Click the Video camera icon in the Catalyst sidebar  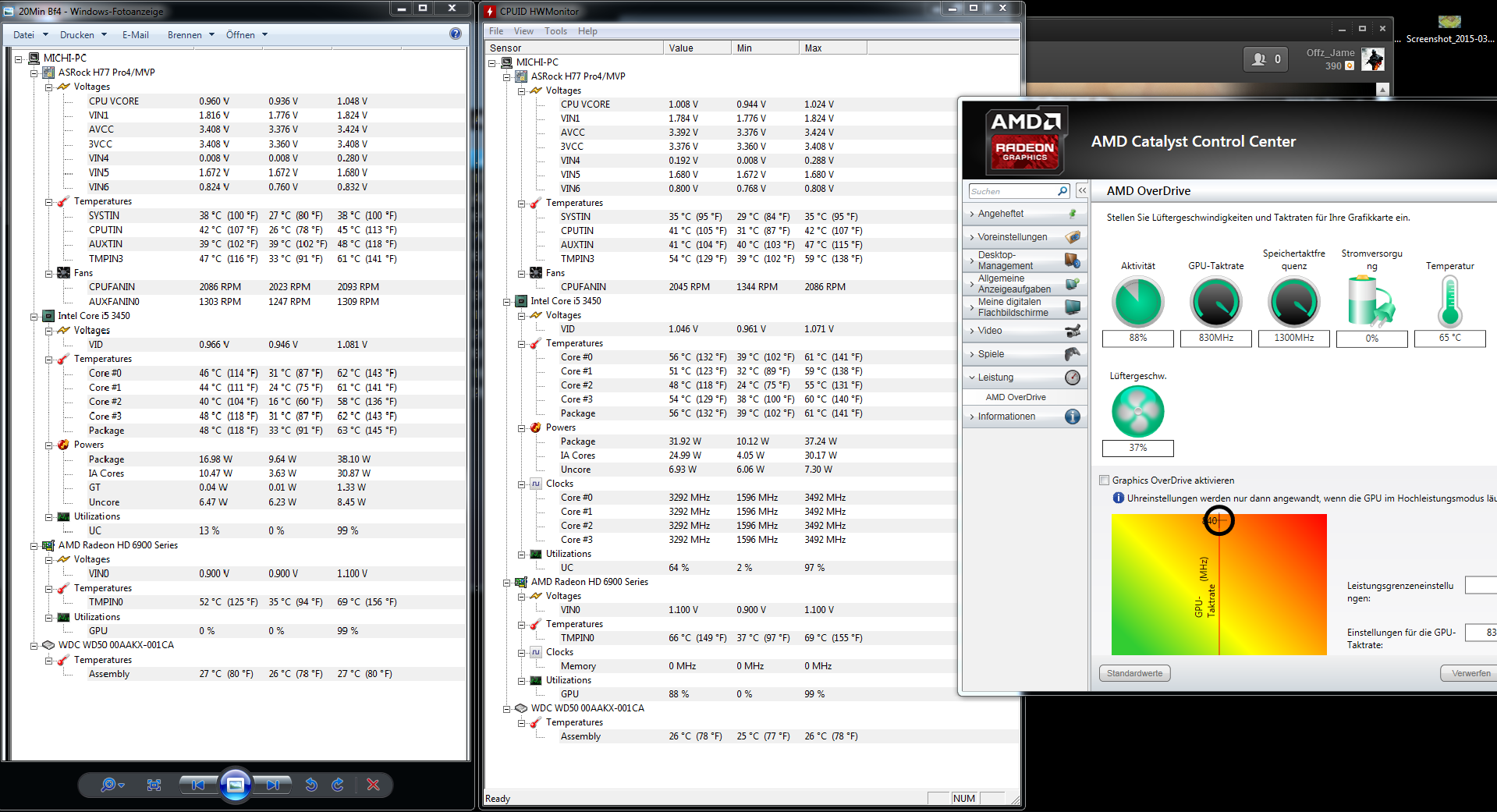point(1073,331)
